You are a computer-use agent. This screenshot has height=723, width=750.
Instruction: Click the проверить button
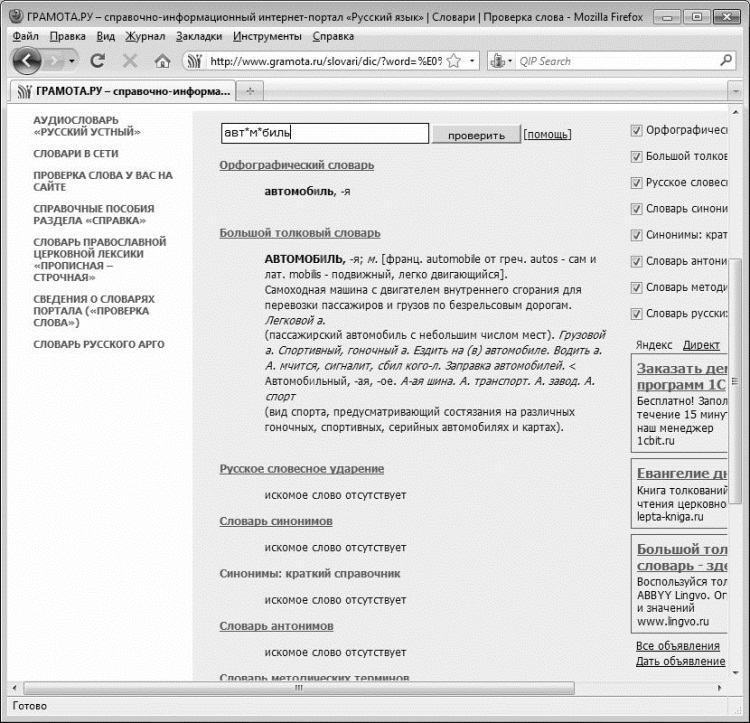[x=476, y=135]
